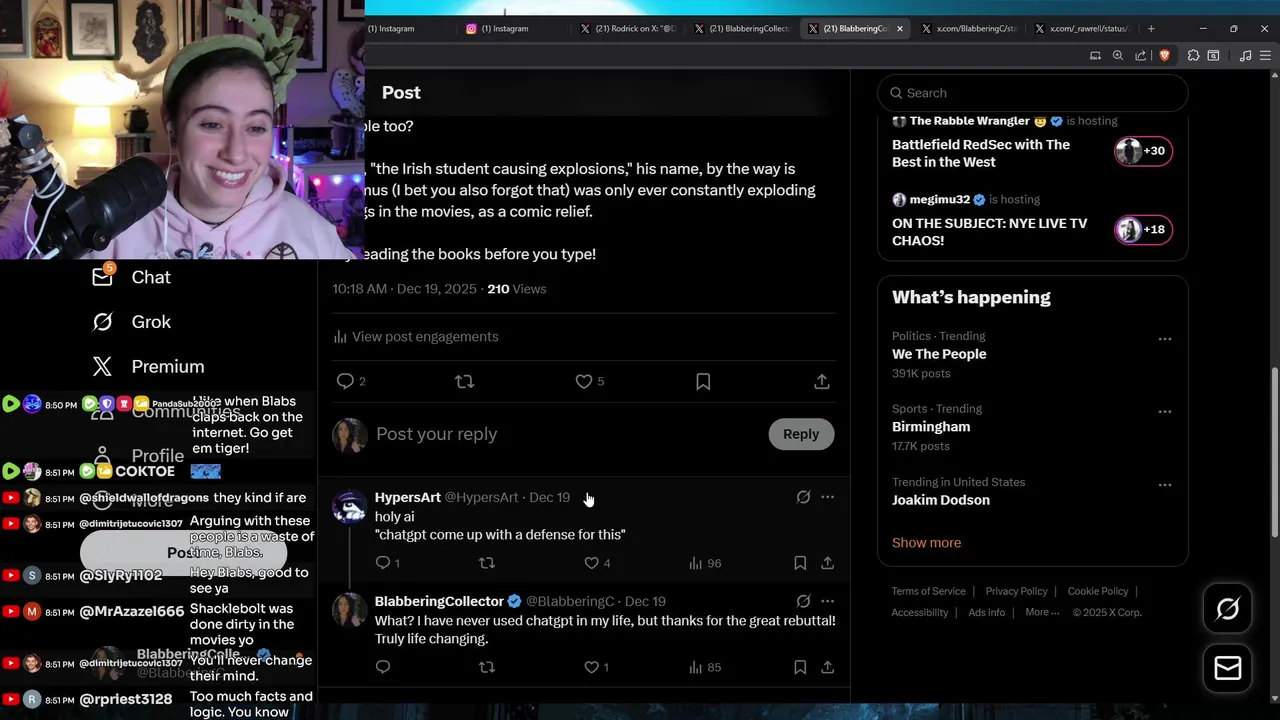Repost BlabberingCollector's reply

(487, 667)
